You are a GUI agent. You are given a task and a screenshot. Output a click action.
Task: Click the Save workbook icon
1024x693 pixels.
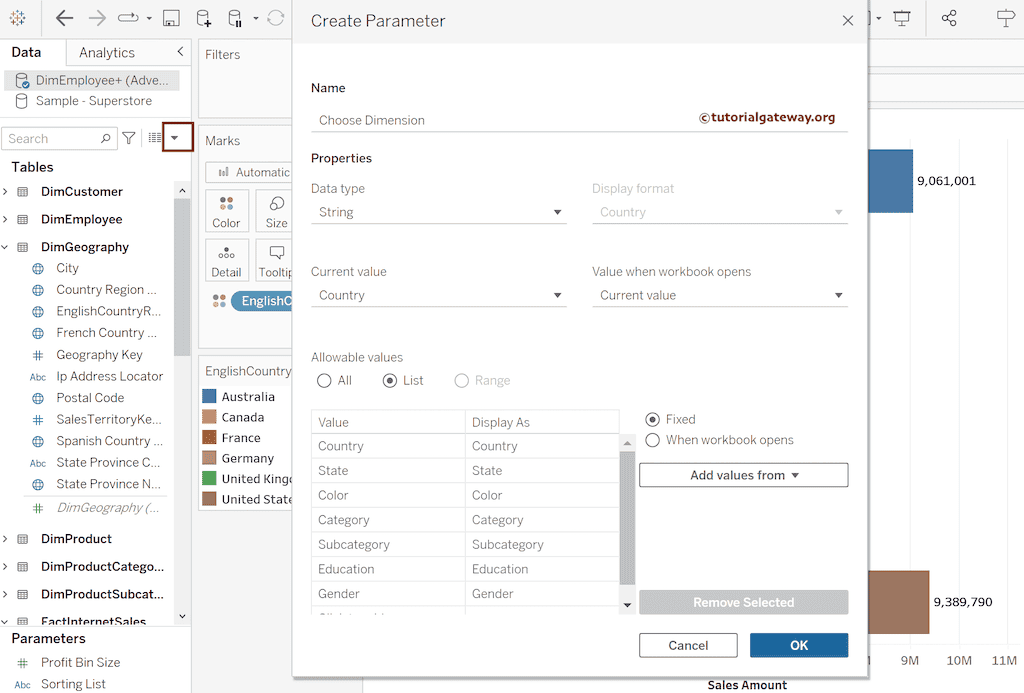tap(171, 18)
